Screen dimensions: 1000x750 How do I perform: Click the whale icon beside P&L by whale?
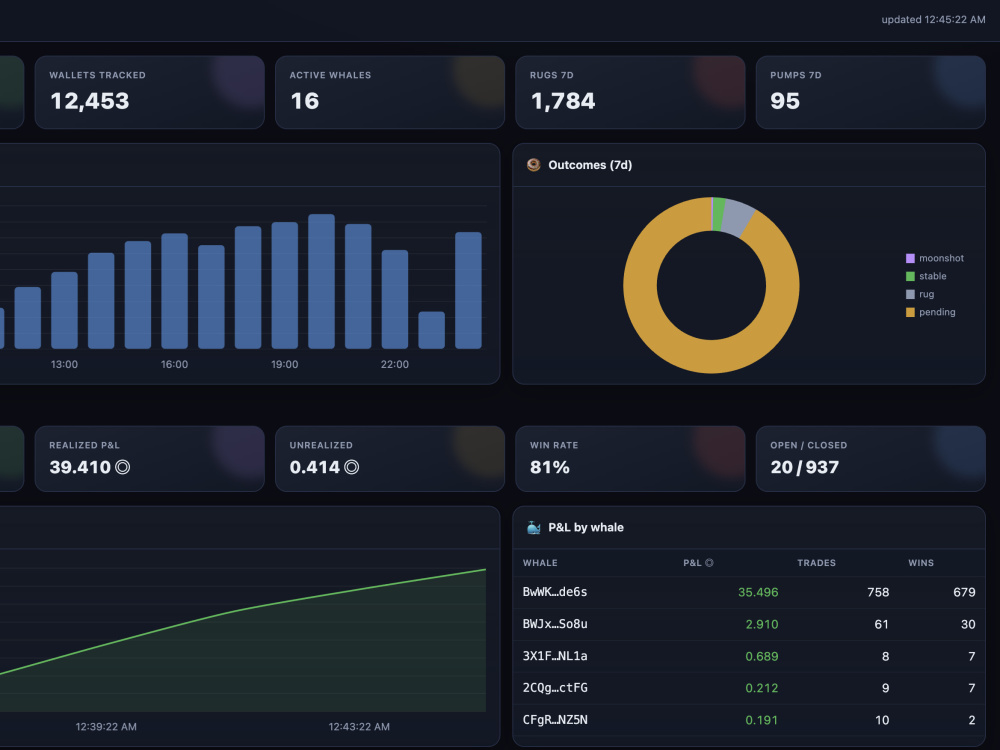[x=533, y=527]
